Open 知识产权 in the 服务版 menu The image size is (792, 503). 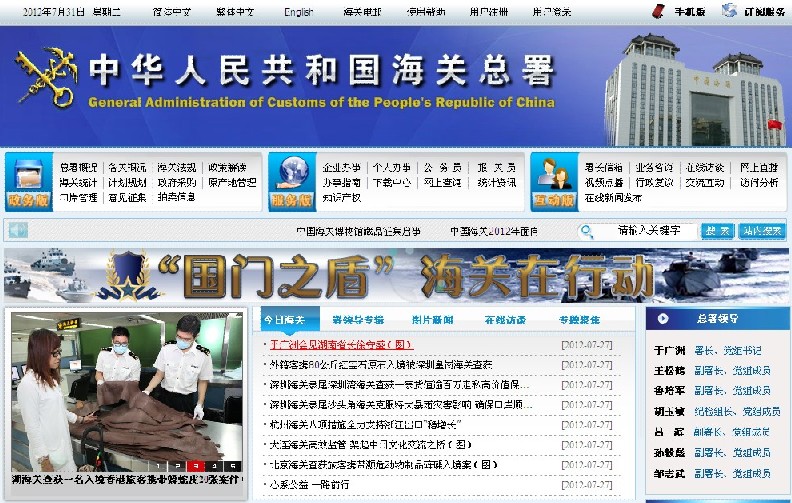(342, 197)
